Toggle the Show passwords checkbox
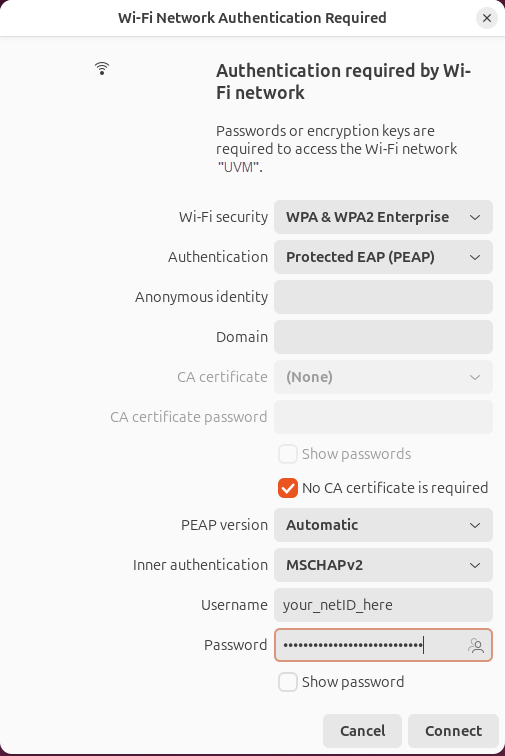 coord(288,454)
